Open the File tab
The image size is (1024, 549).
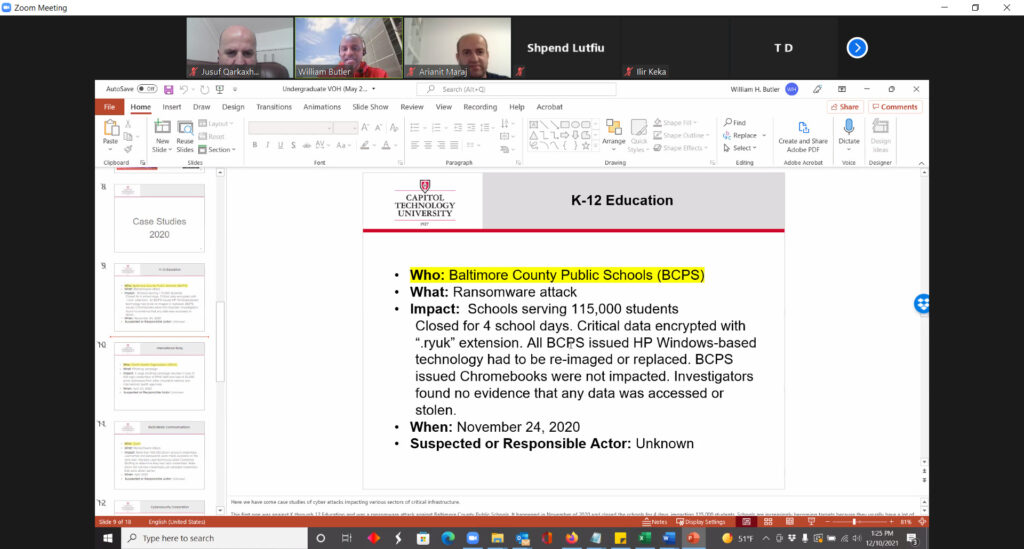(109, 107)
